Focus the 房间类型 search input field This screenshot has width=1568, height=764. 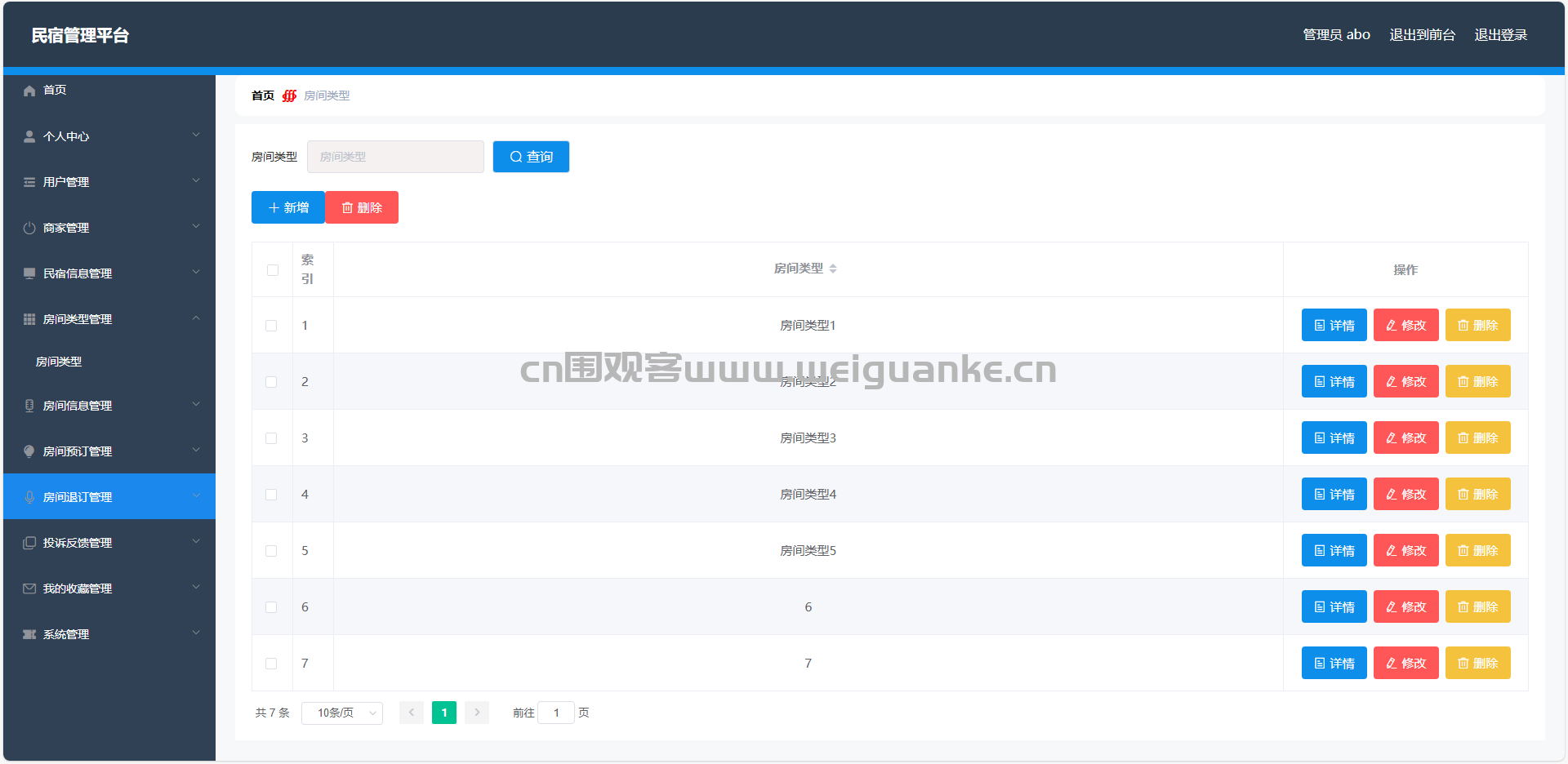395,157
